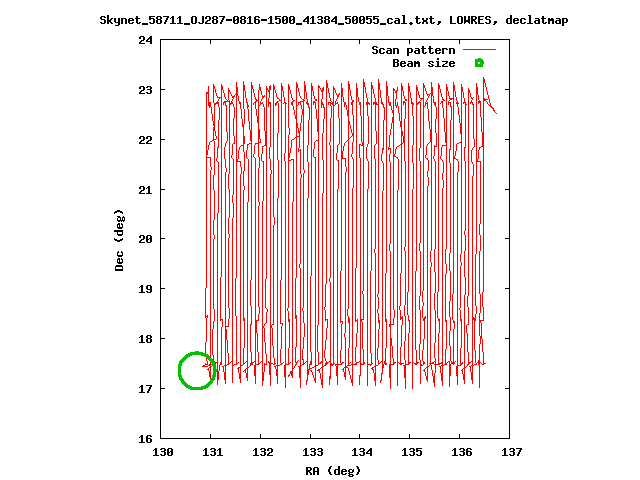Click the RA (deg) axis label

(x=333, y=471)
